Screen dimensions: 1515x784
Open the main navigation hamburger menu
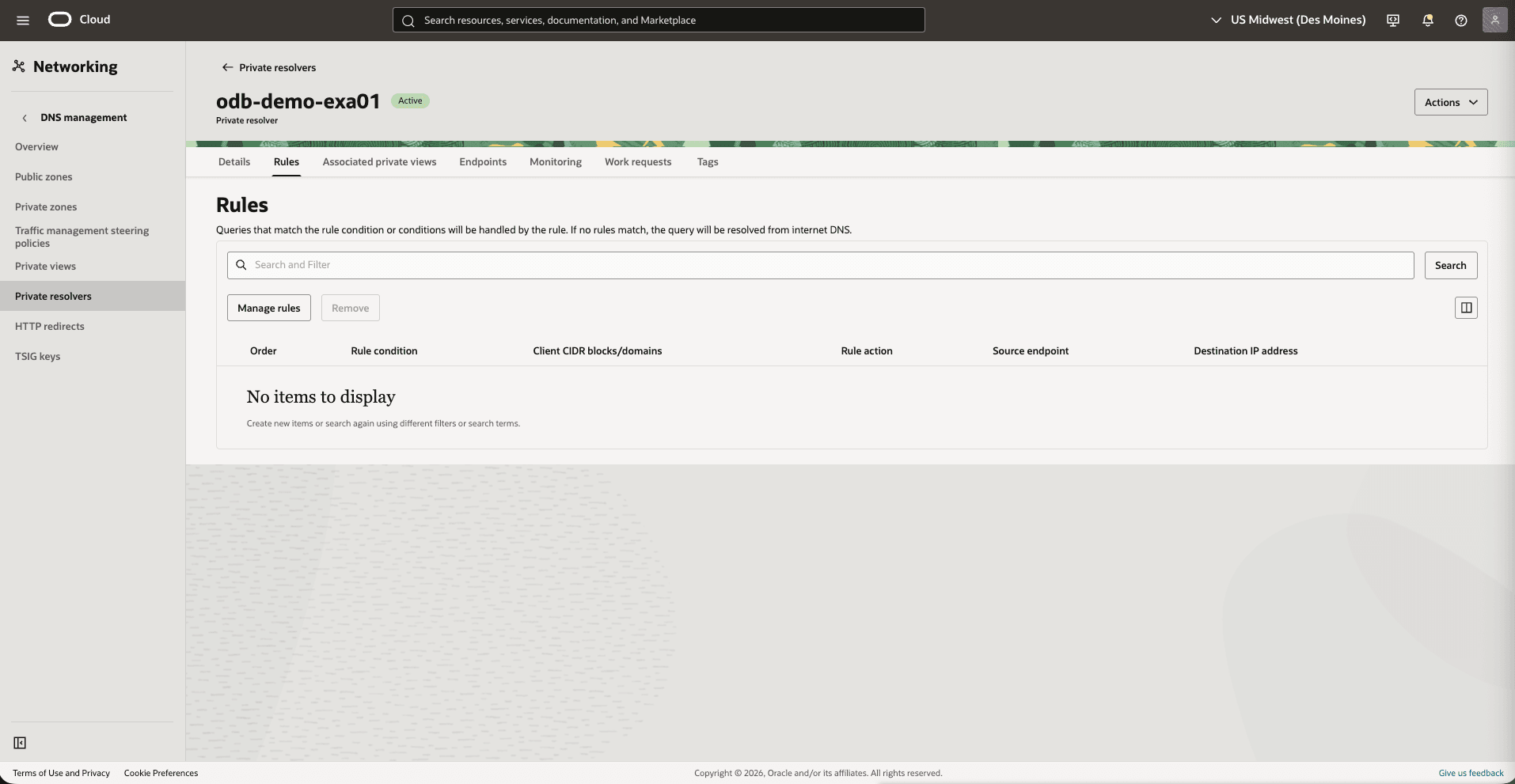[22, 20]
